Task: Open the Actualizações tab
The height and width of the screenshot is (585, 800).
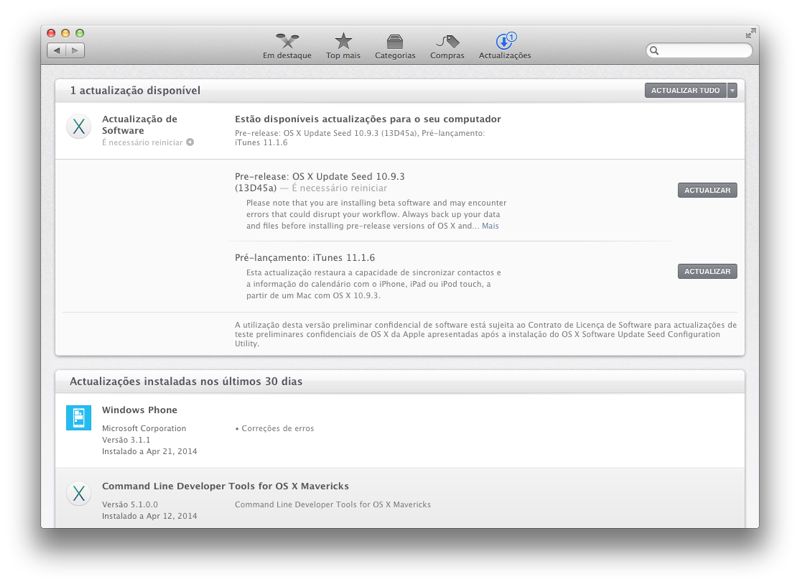Action: click(505, 46)
